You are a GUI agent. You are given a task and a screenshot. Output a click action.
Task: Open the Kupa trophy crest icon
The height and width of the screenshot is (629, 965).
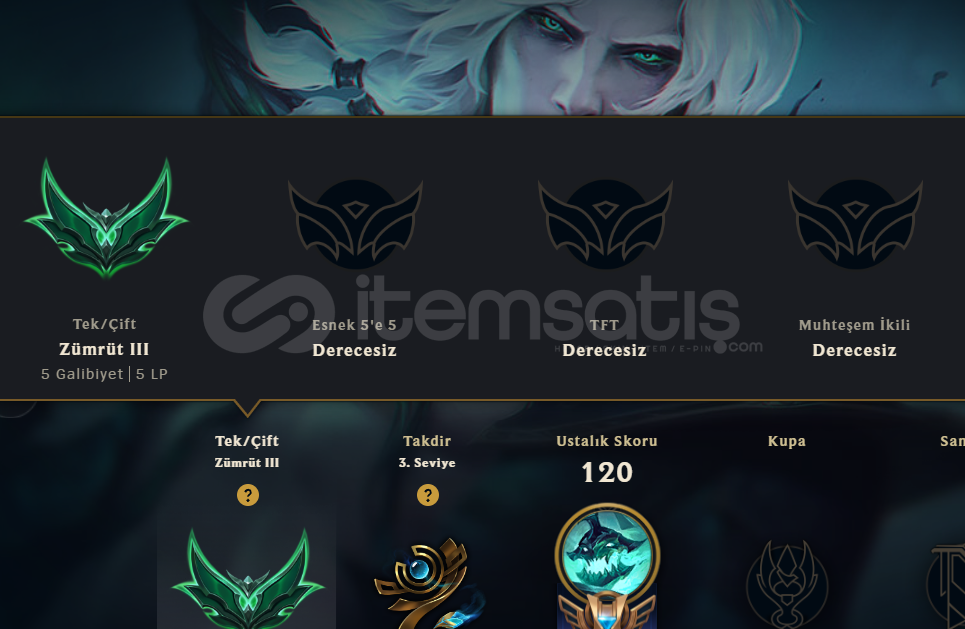point(787,584)
